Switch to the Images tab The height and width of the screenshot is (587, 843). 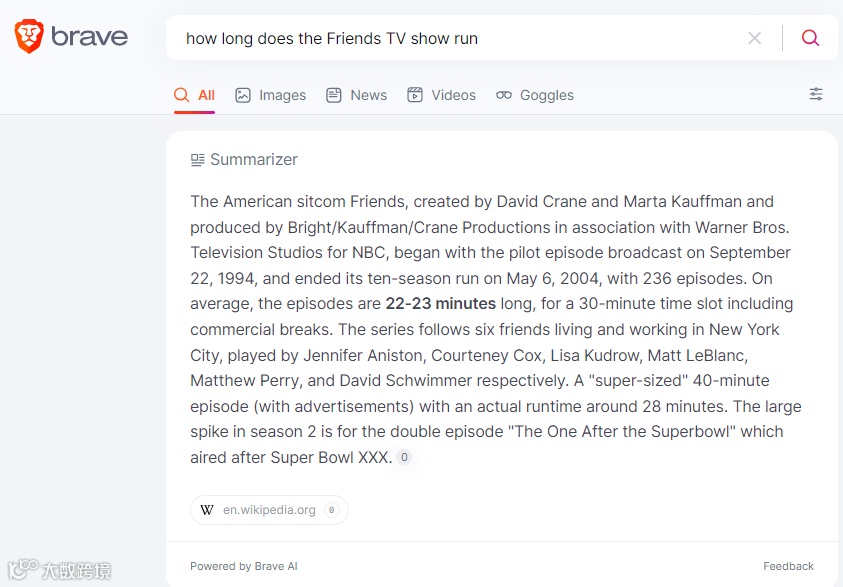(271, 95)
